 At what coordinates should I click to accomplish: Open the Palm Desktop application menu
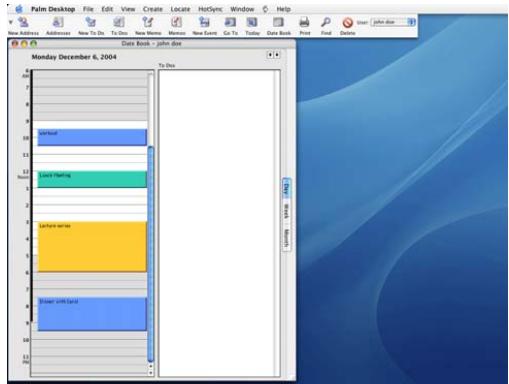(53, 9)
